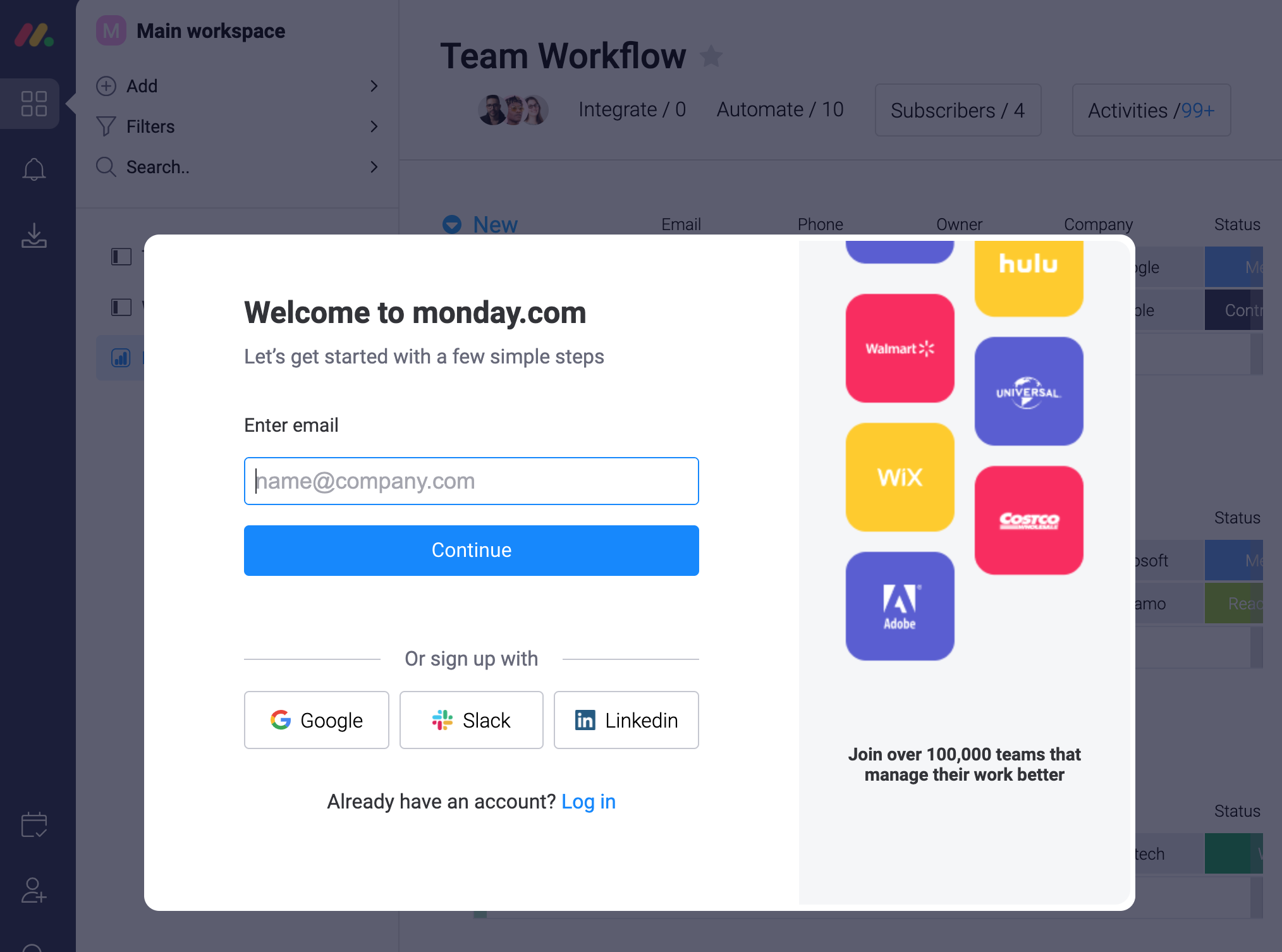
Task: Click the Walmart logo tile
Action: [x=900, y=348]
